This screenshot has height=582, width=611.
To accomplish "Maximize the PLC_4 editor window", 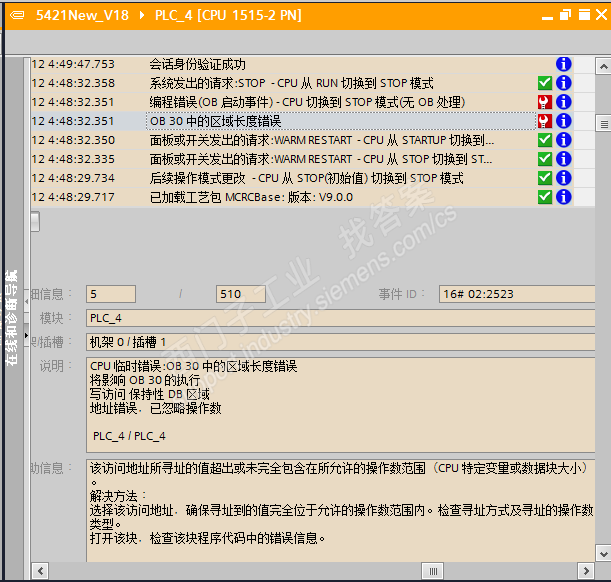I will click(x=584, y=15).
